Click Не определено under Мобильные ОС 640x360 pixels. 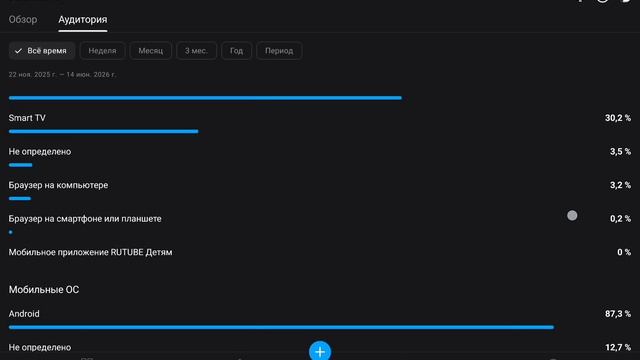tap(40, 347)
